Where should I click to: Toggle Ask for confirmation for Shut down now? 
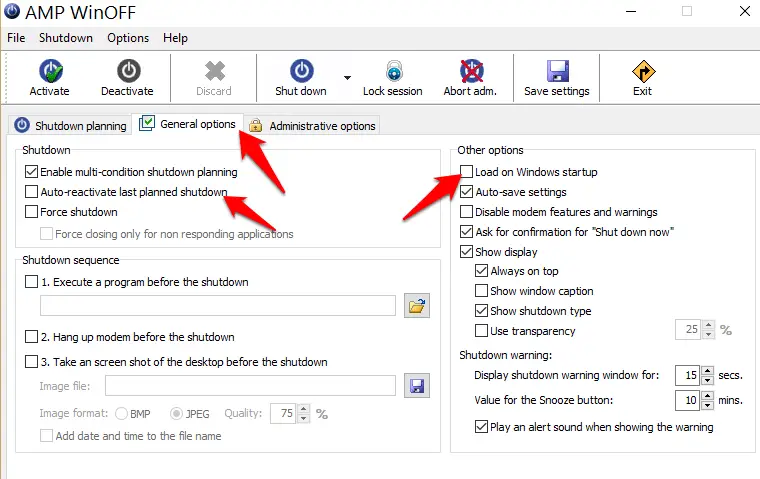pos(466,232)
